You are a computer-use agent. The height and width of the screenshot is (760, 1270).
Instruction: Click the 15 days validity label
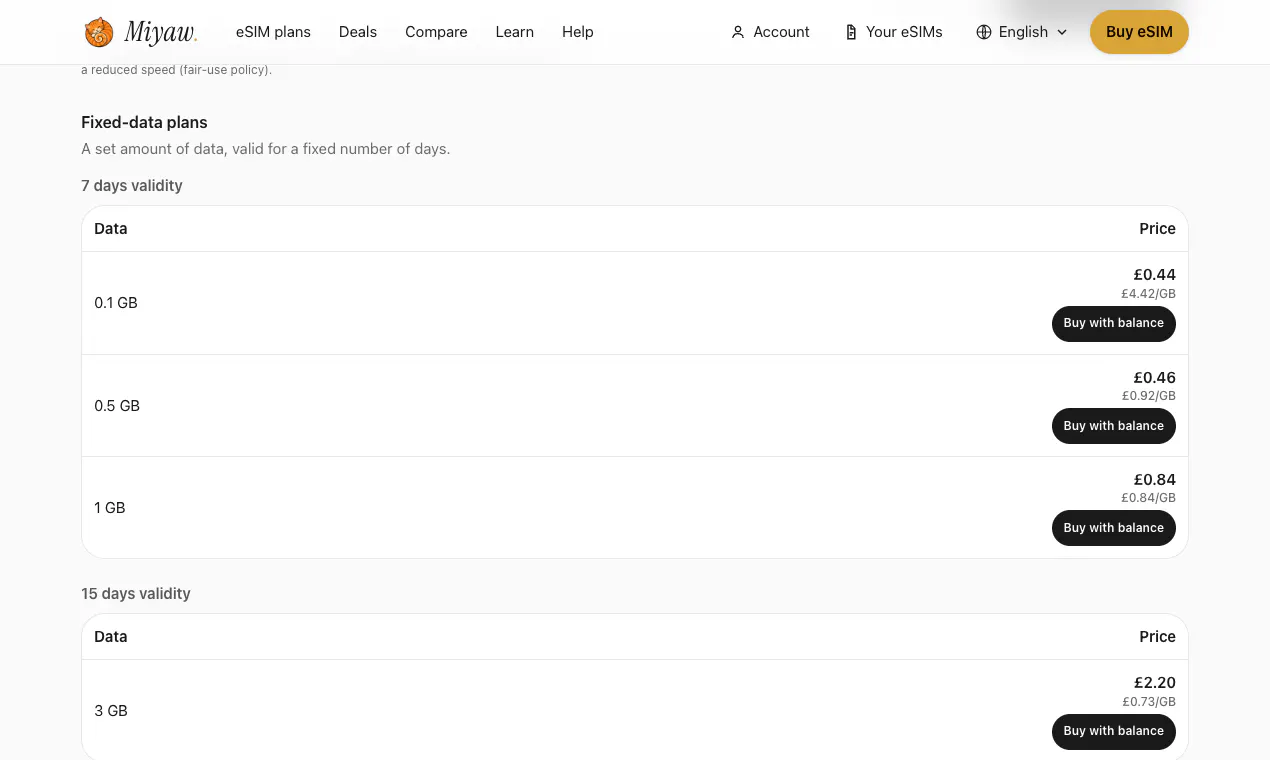pyautogui.click(x=136, y=594)
